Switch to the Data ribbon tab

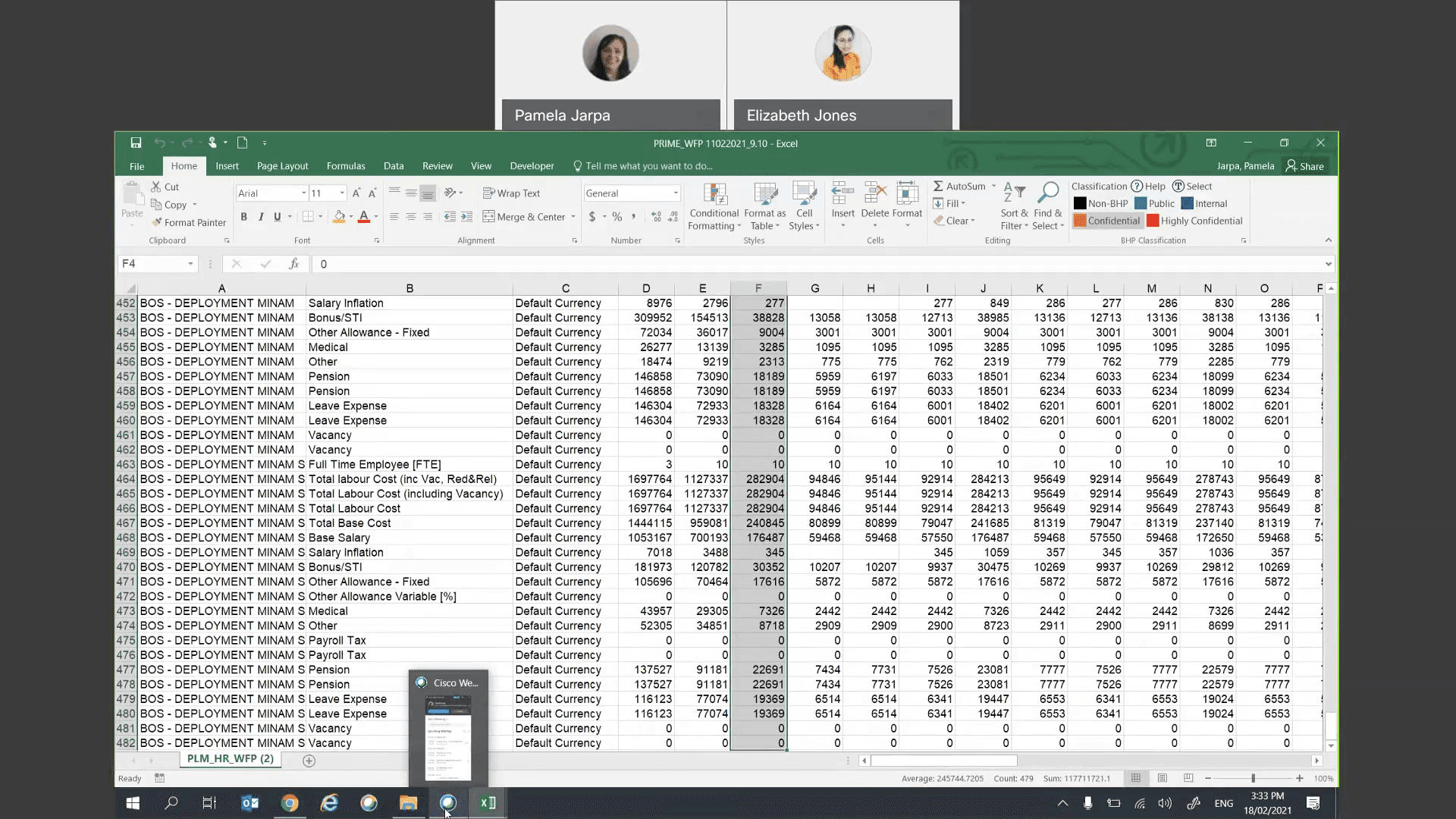[x=393, y=166]
